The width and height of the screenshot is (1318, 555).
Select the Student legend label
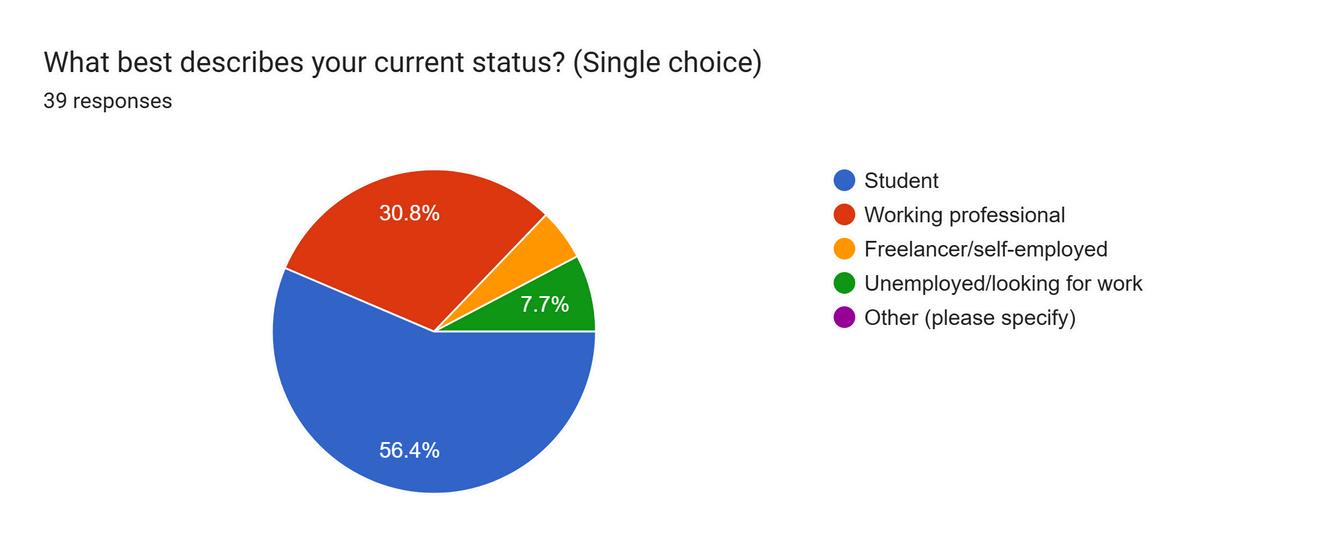click(901, 181)
